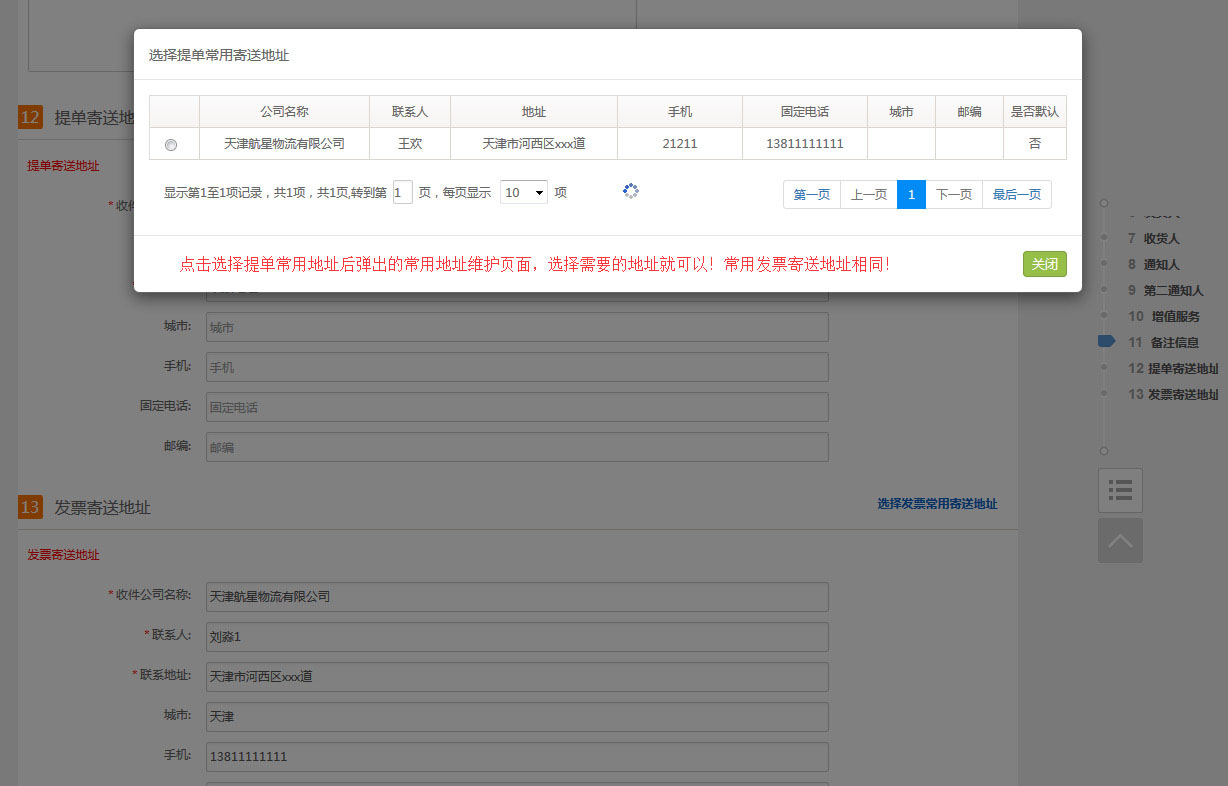Click the 公司名称 column header
1228x786 pixels.
click(284, 112)
